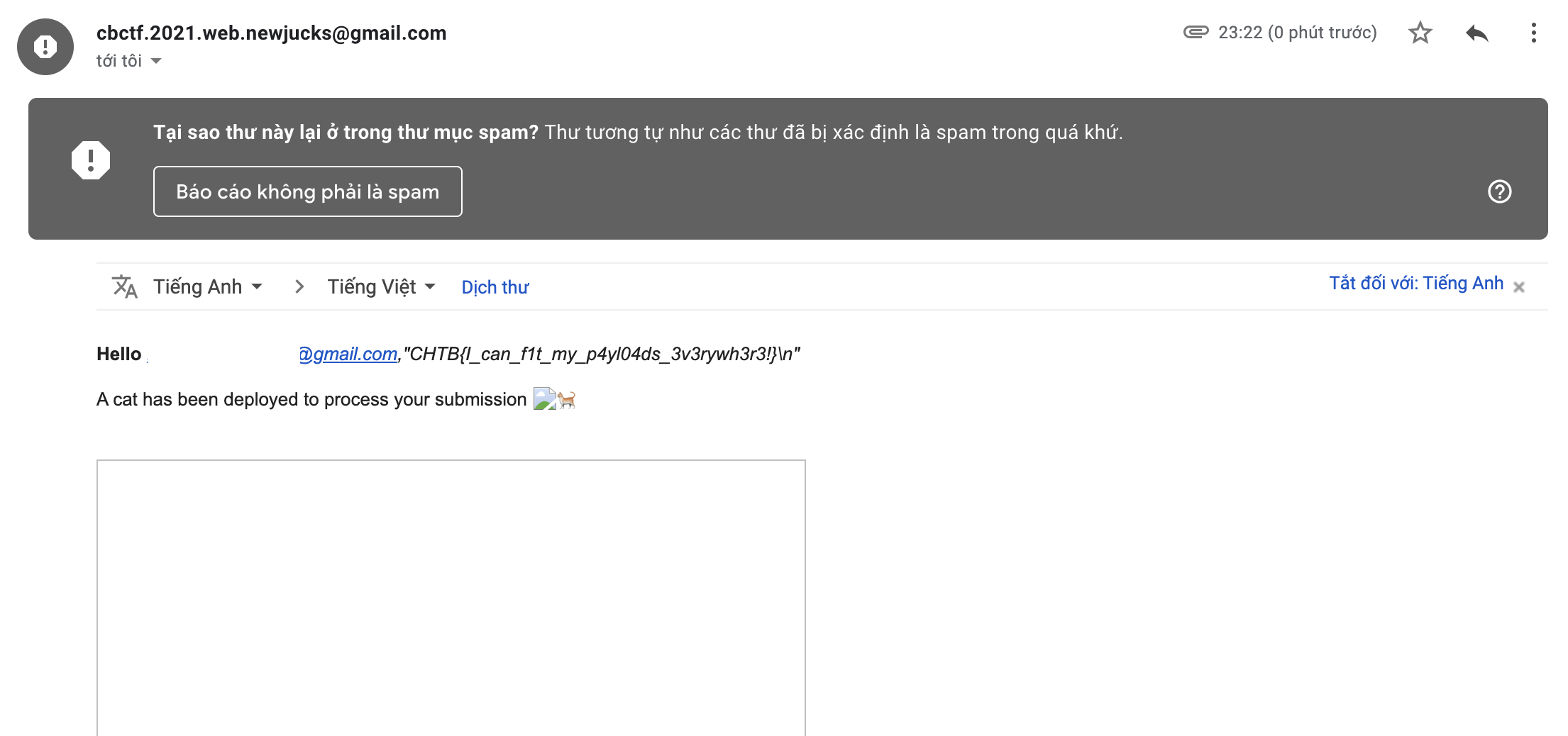Click 'Báo cáo không phải là spam' button
1568x736 pixels.
(308, 191)
